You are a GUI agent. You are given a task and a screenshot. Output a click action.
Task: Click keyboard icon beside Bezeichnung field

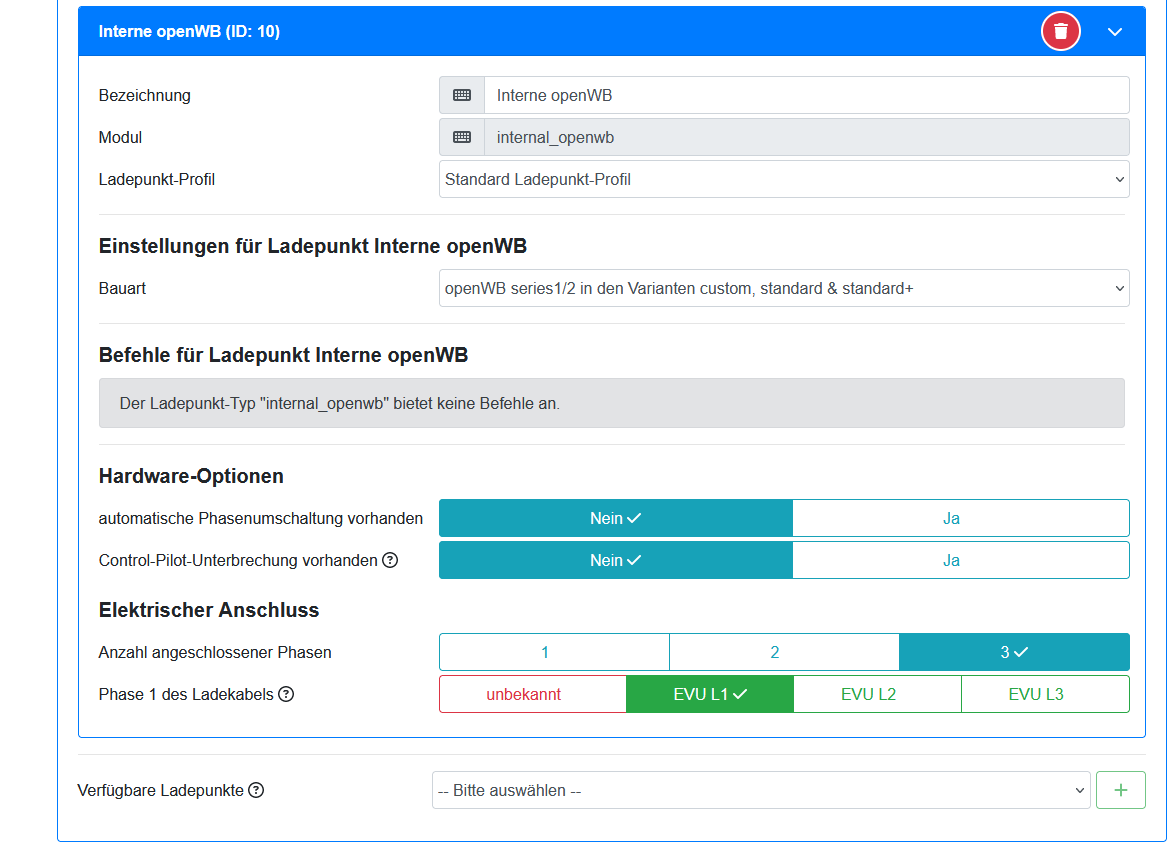462,95
